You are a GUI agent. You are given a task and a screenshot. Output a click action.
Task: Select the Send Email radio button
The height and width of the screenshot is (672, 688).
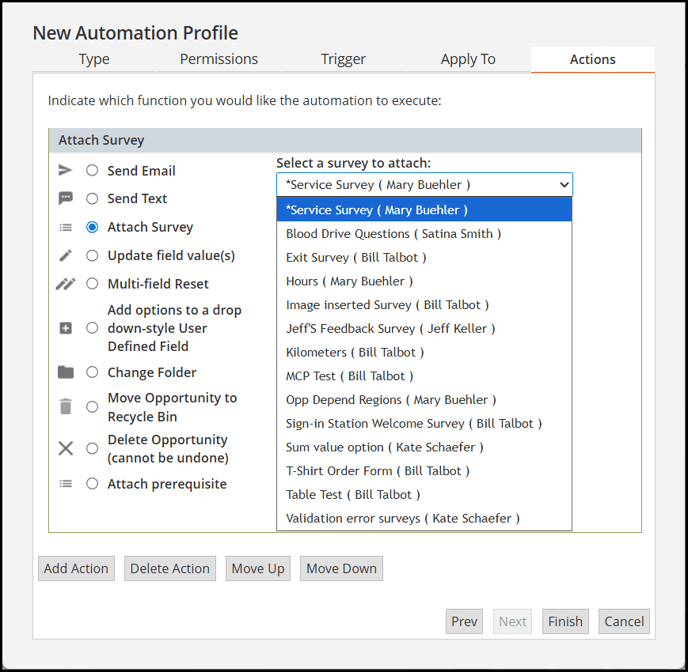[x=92, y=170]
